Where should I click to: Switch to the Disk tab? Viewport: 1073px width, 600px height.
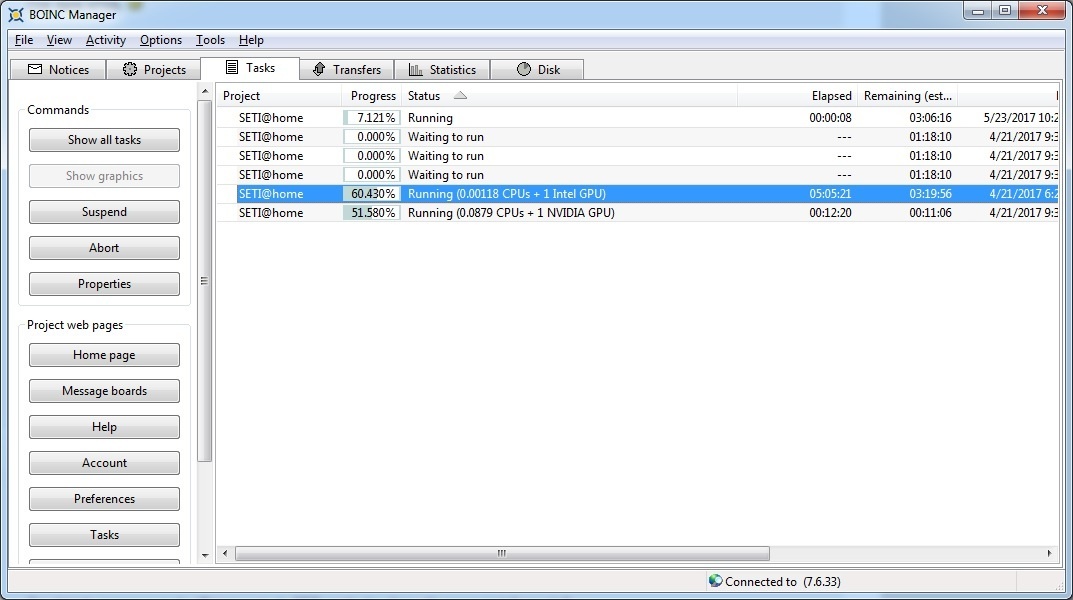tap(537, 70)
